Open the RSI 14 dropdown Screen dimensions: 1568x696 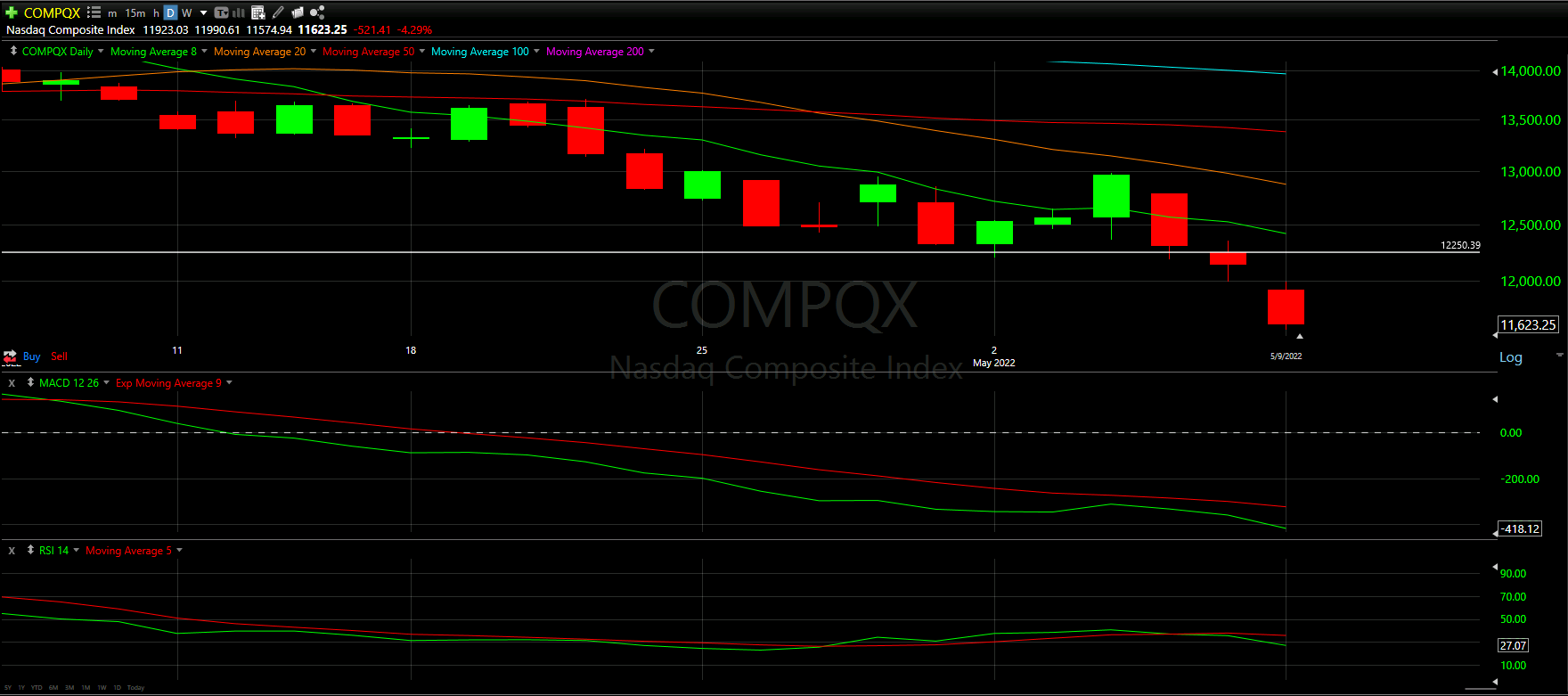(76, 550)
